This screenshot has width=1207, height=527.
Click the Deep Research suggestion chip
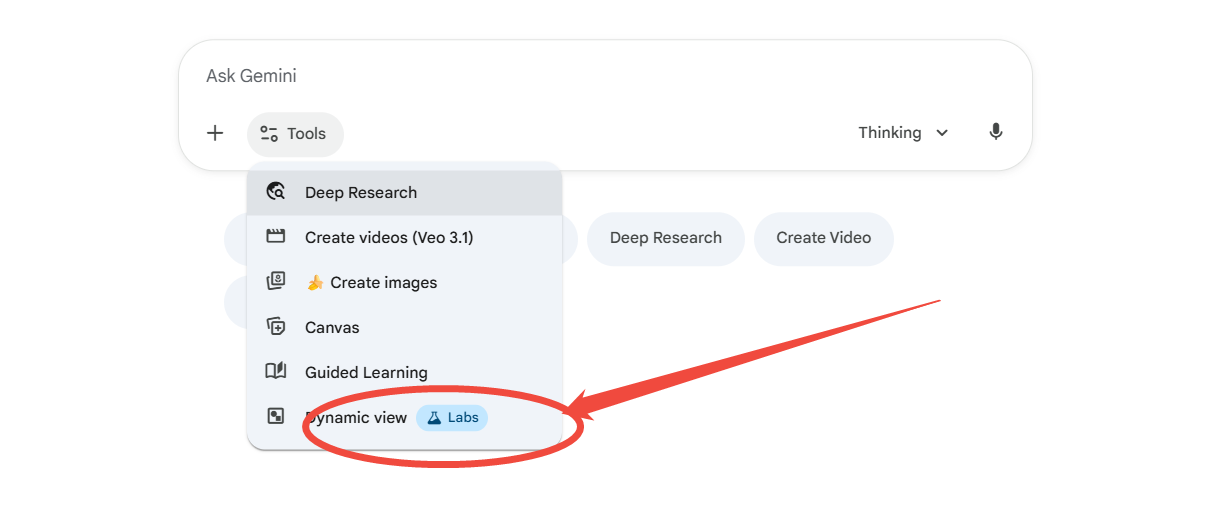(x=666, y=239)
